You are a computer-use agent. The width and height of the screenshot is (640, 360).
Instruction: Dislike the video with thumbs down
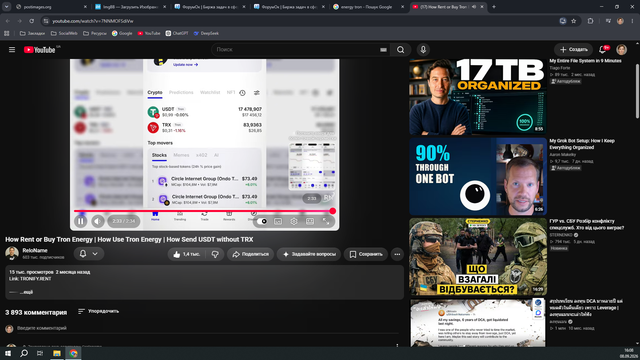(215, 254)
